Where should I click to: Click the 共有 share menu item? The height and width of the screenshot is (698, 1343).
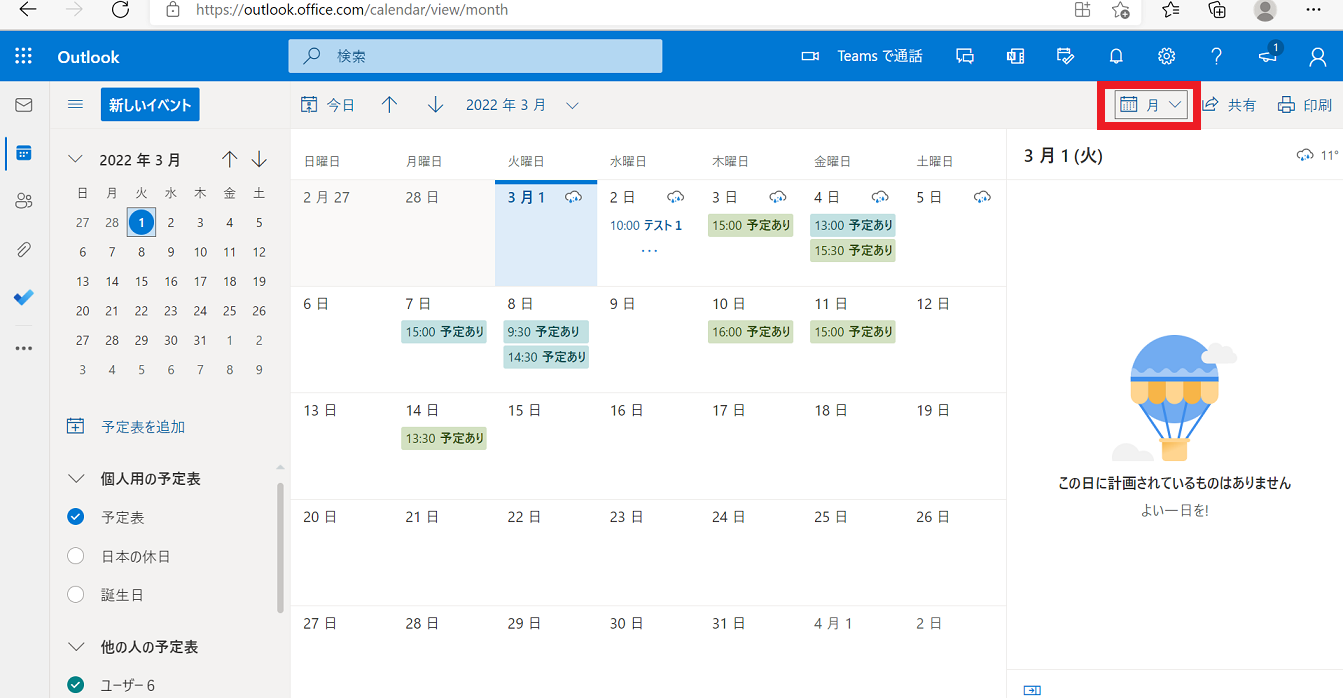1229,105
